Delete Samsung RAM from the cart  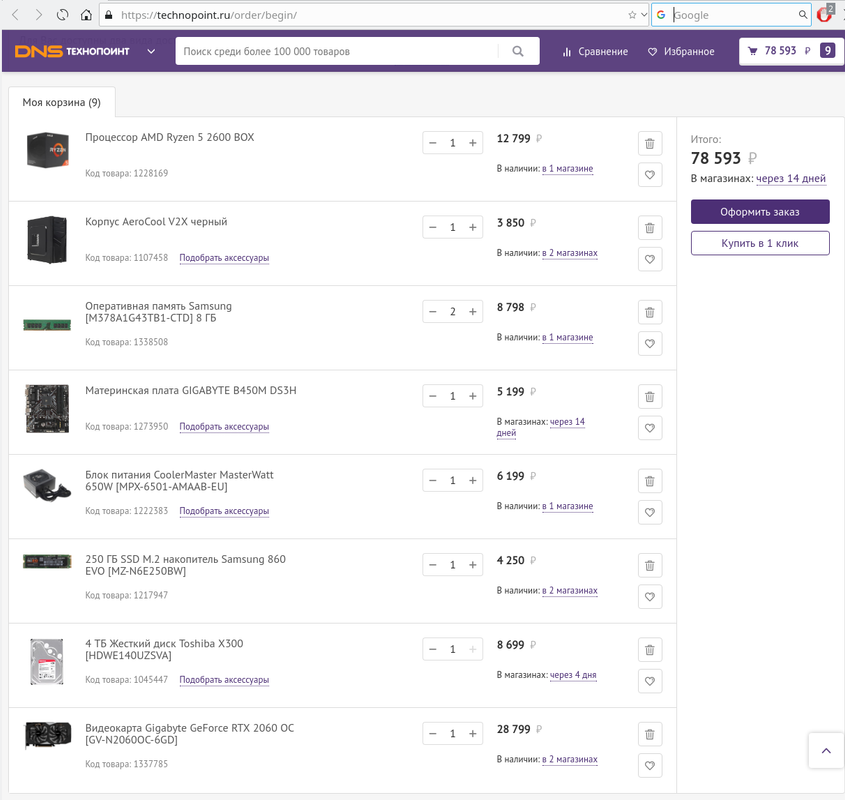coord(649,312)
